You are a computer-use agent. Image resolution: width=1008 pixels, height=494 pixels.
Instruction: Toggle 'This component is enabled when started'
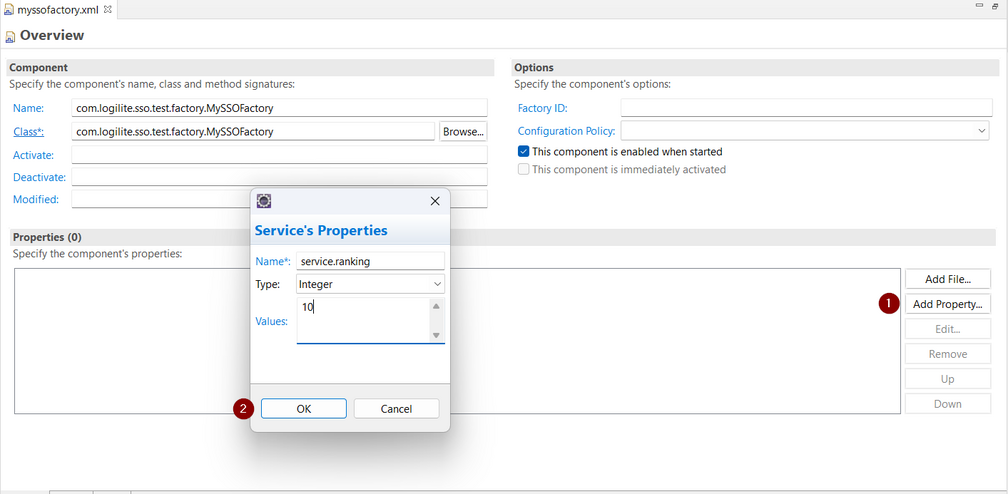(x=524, y=152)
